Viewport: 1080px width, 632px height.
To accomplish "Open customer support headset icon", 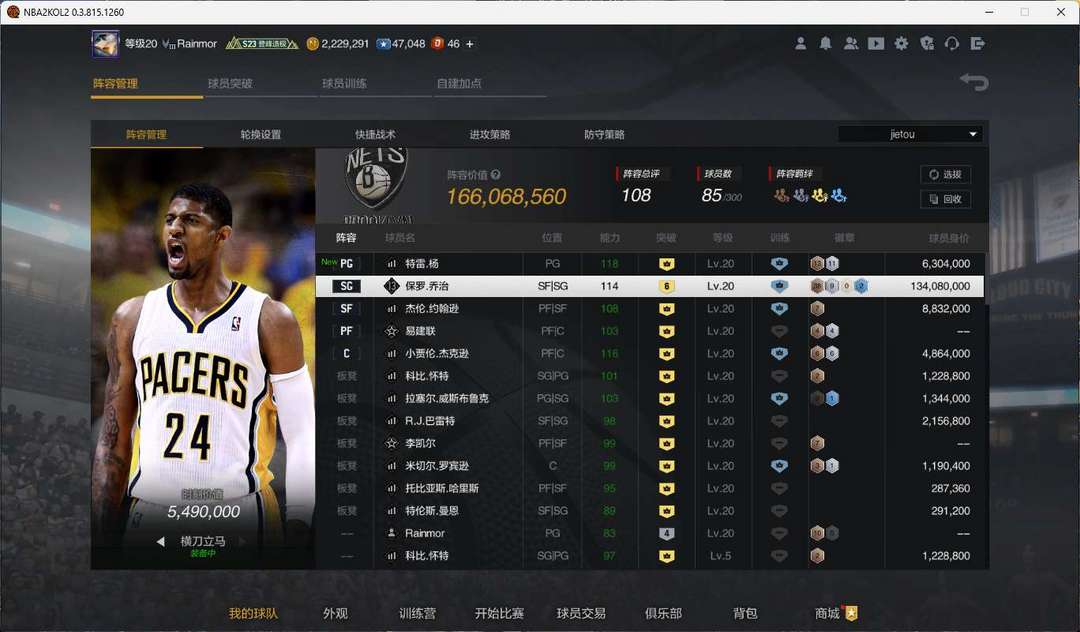I will click(x=952, y=43).
